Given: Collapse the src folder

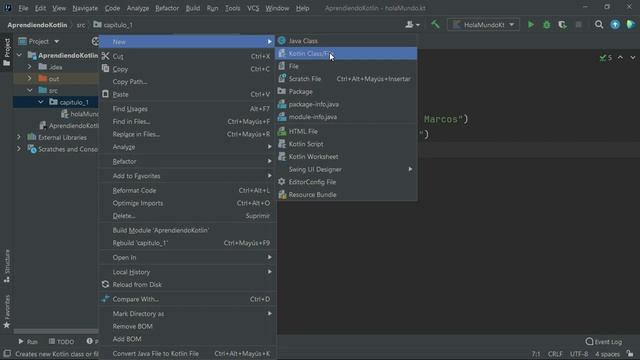Looking at the screenshot, I should click(29, 90).
